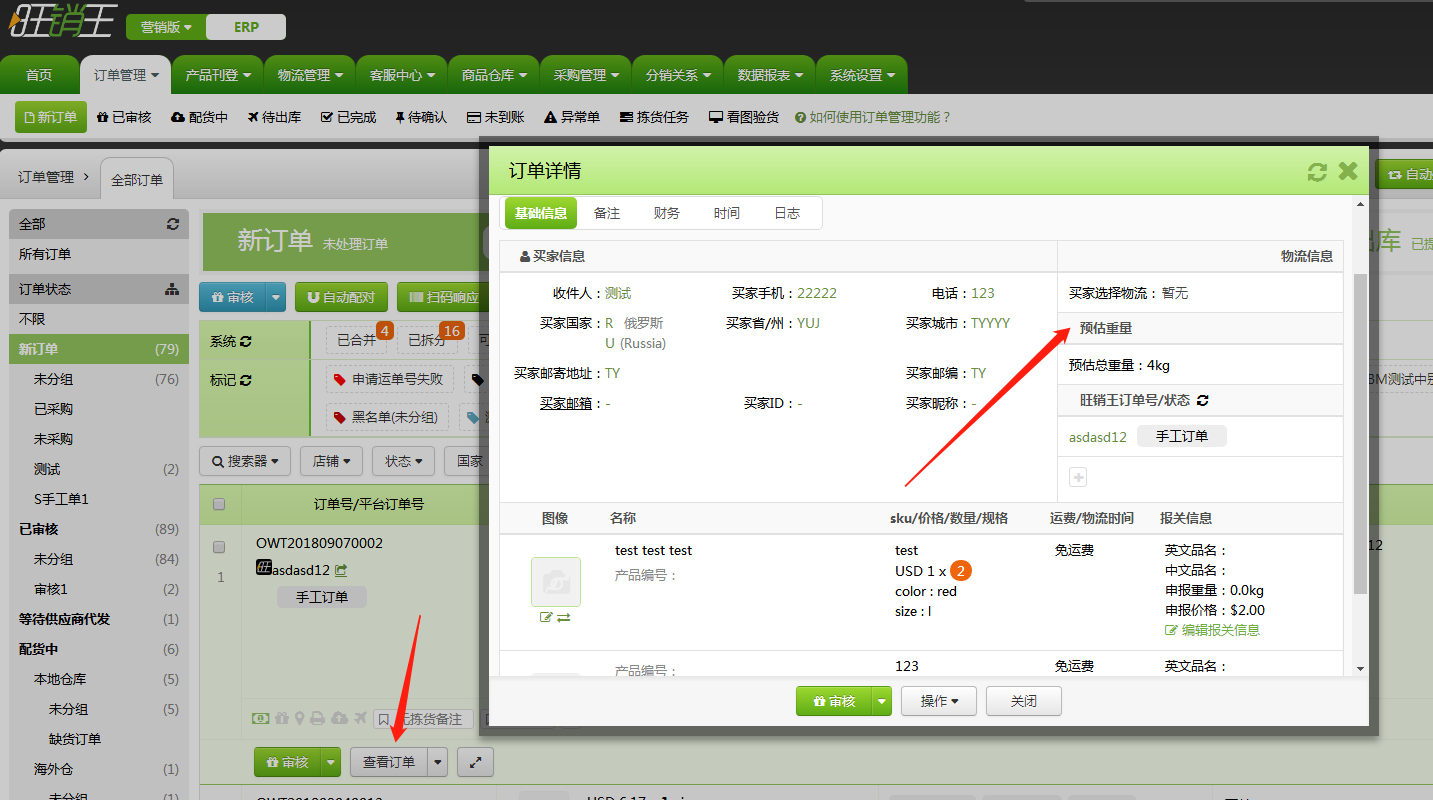
Task: Click the money icon in order OWT201809070002's row
Action: point(260,718)
